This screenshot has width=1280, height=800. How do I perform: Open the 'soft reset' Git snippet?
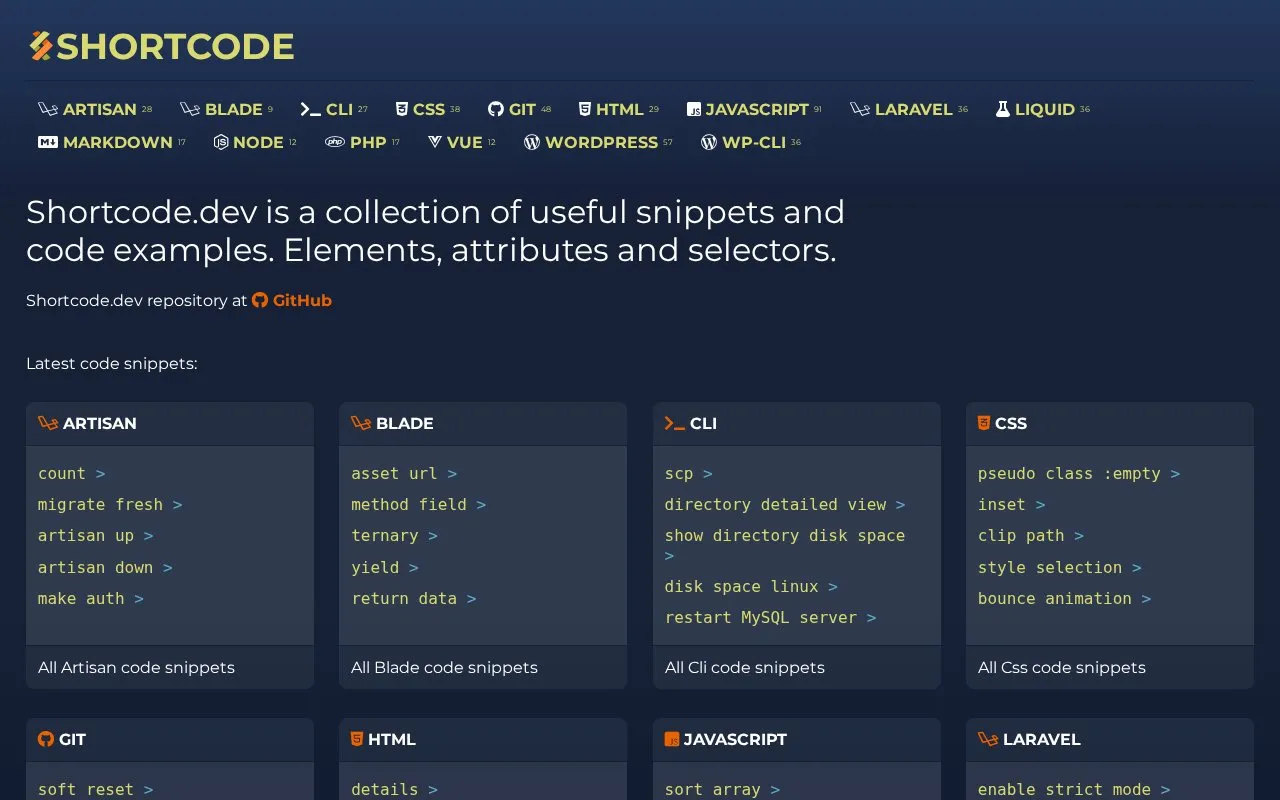tap(96, 789)
